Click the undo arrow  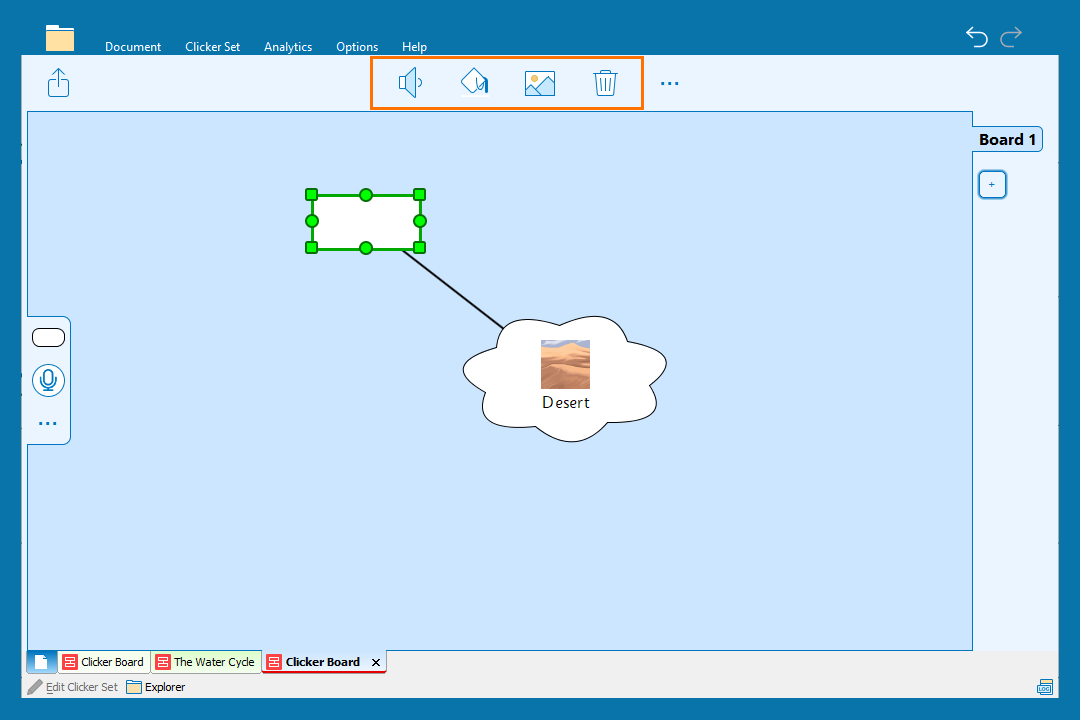(x=977, y=37)
